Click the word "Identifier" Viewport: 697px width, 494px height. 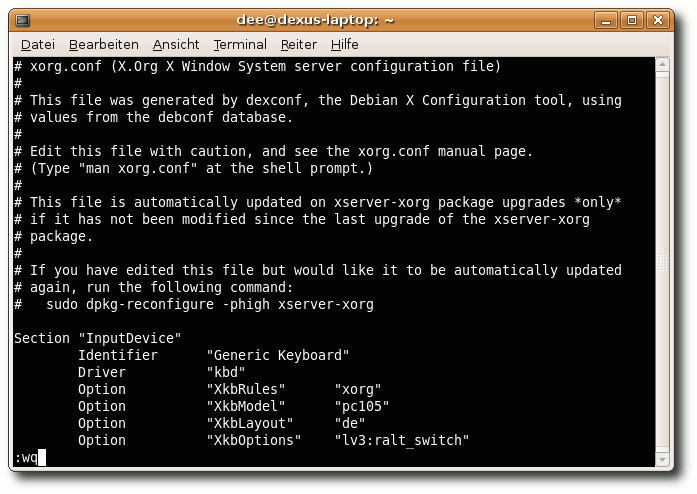point(118,355)
